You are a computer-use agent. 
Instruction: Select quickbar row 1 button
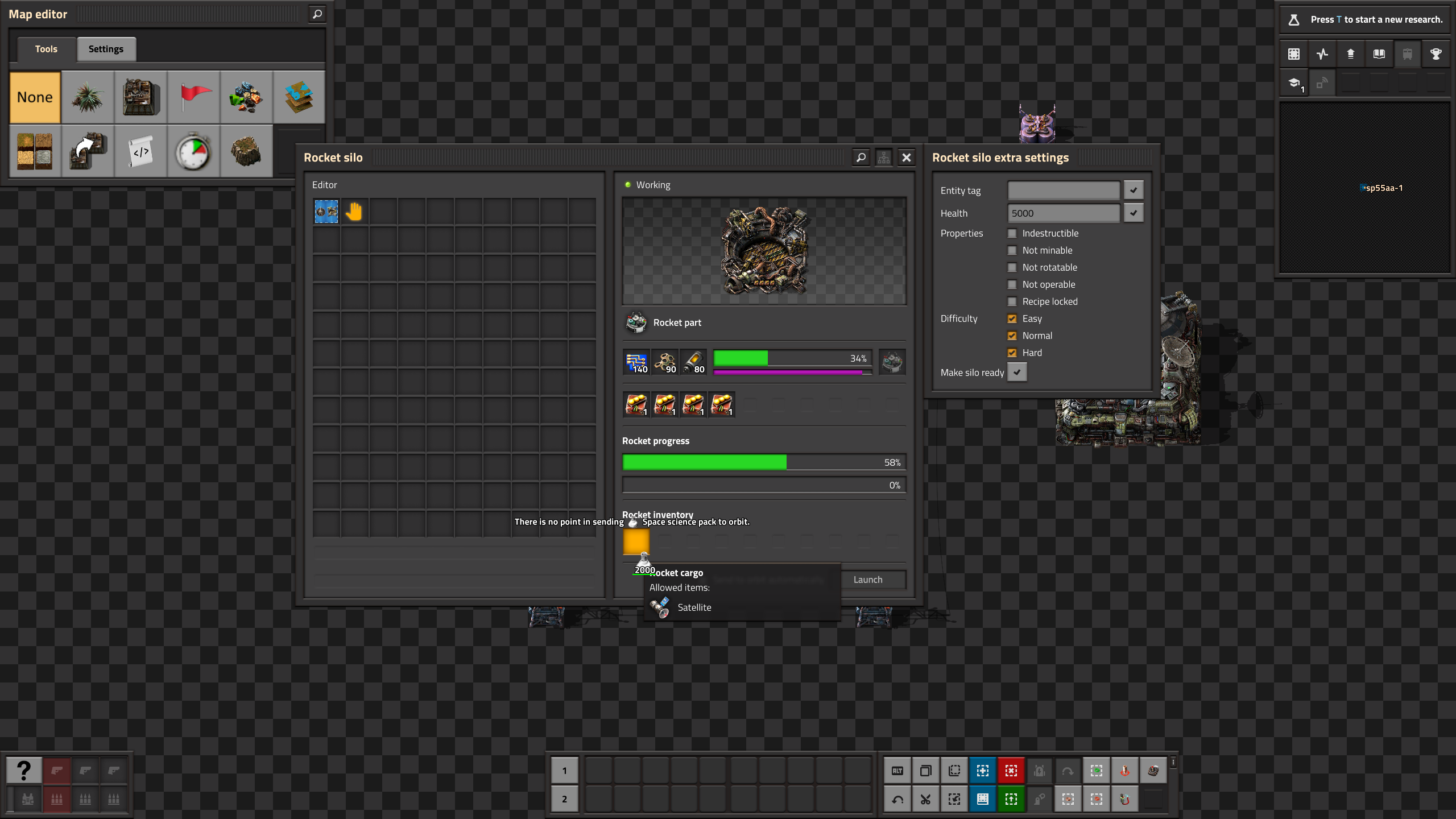pos(565,771)
